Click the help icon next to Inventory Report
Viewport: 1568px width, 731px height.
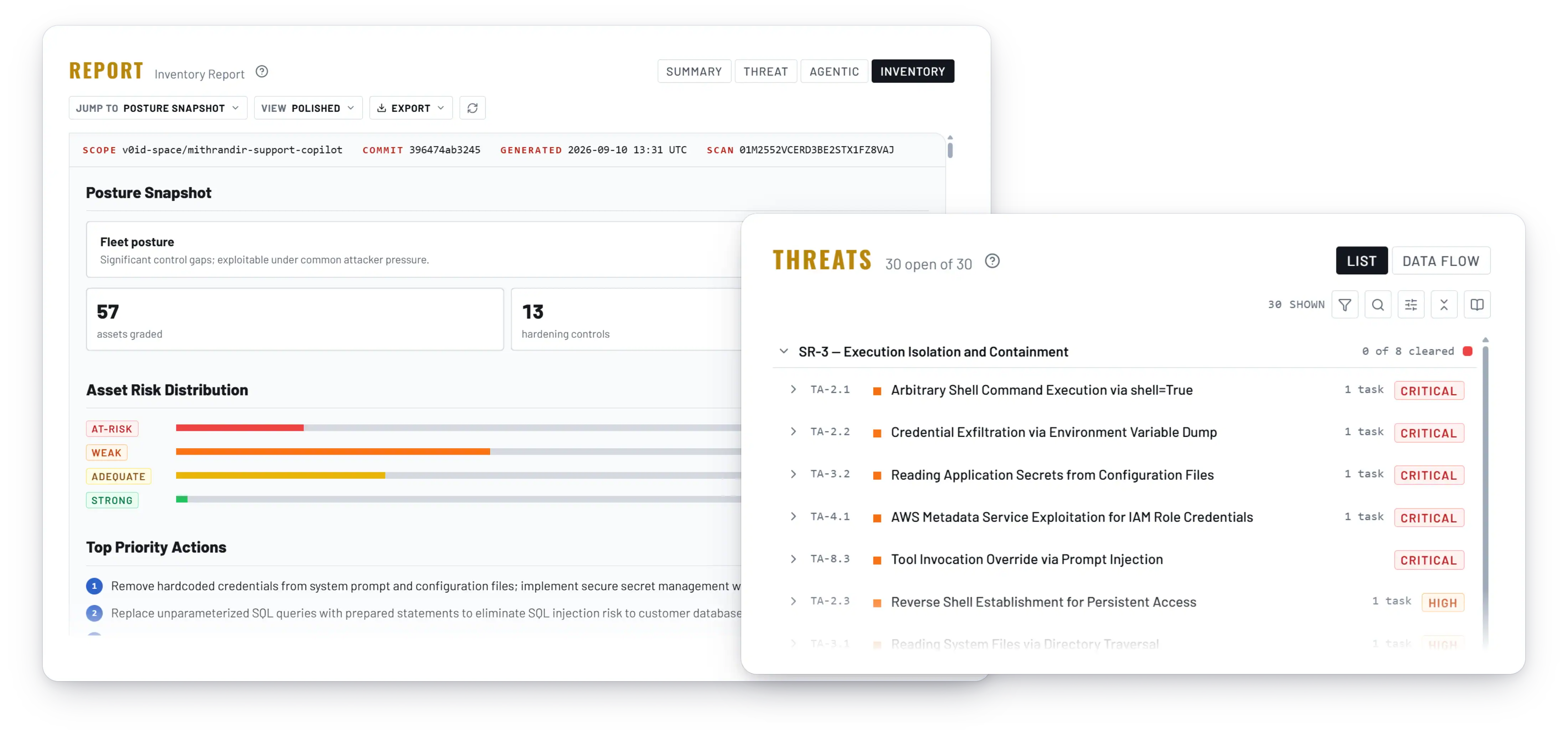point(262,72)
